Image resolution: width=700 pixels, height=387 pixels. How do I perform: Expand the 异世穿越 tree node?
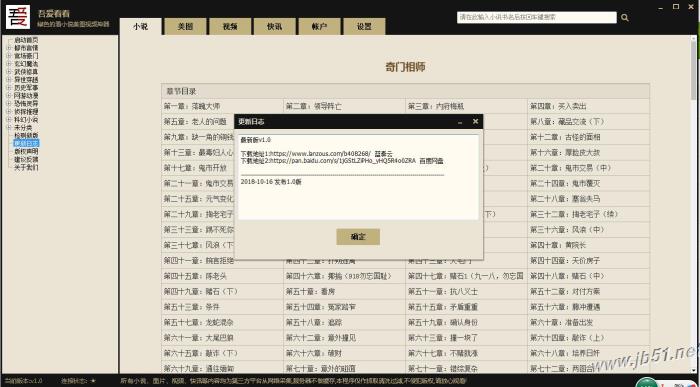click(x=8, y=79)
